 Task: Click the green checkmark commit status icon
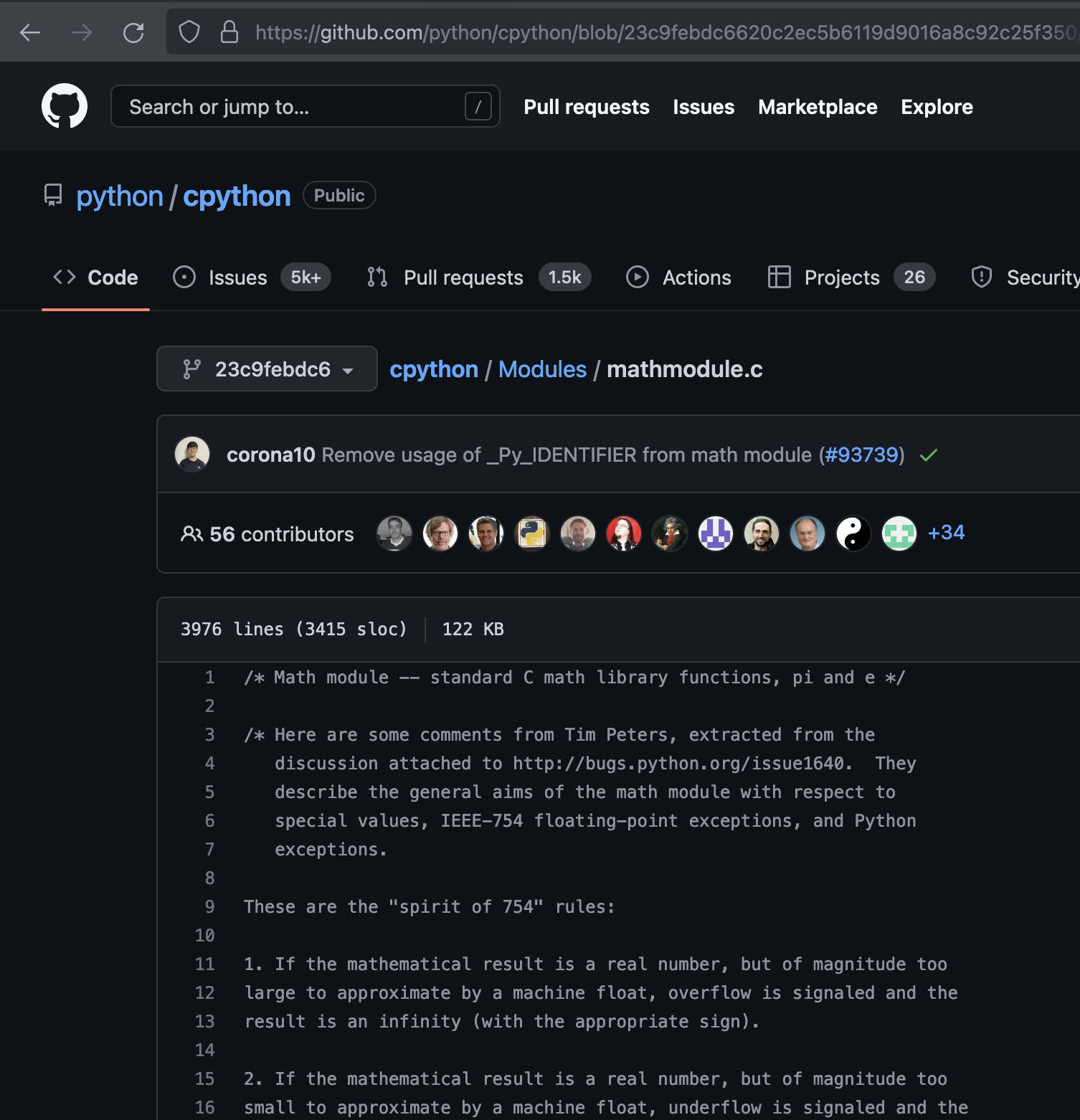(929, 455)
